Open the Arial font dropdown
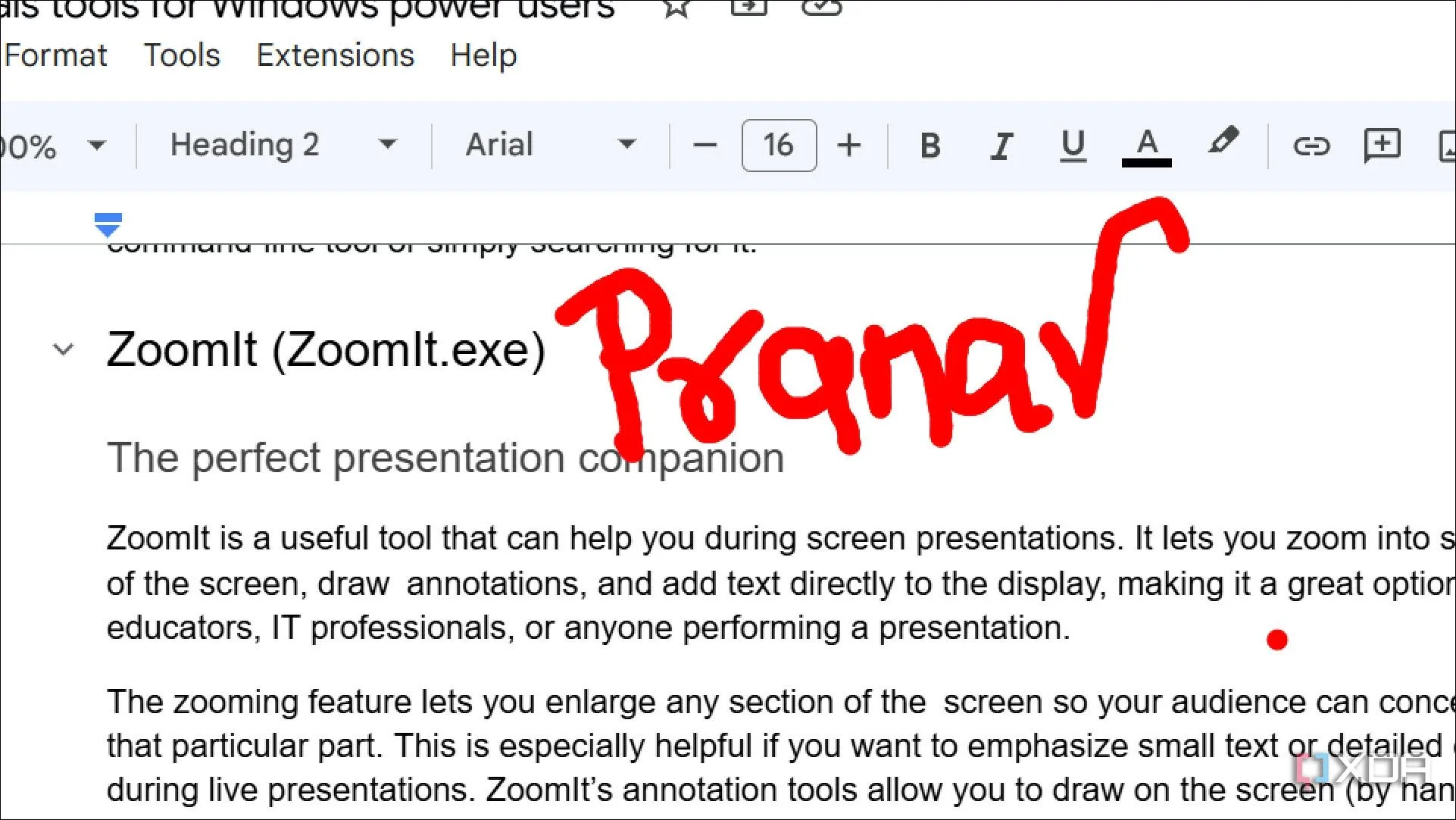The width and height of the screenshot is (1456, 820). pyautogui.click(x=550, y=145)
